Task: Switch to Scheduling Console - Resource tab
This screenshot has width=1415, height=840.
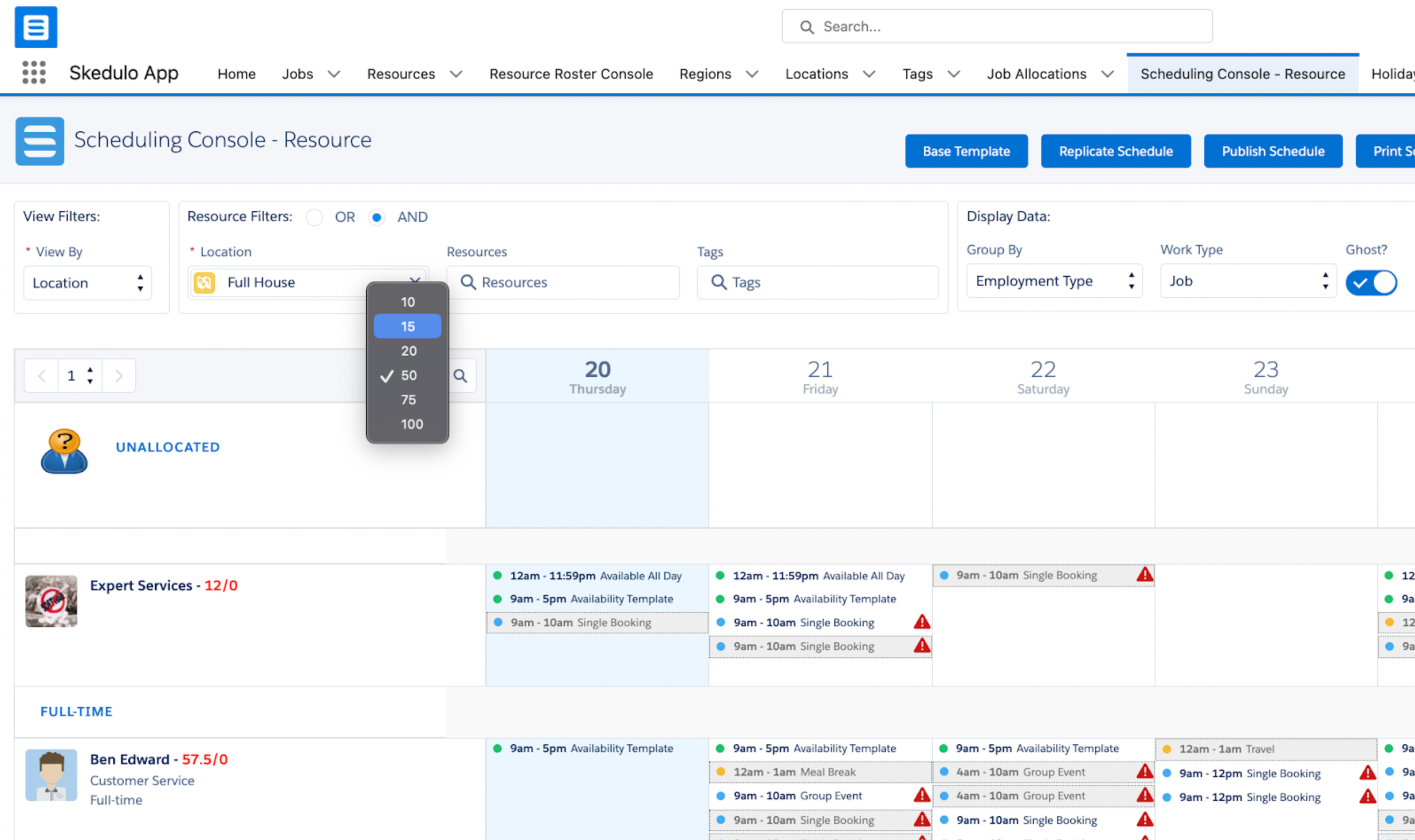Action: (x=1242, y=74)
